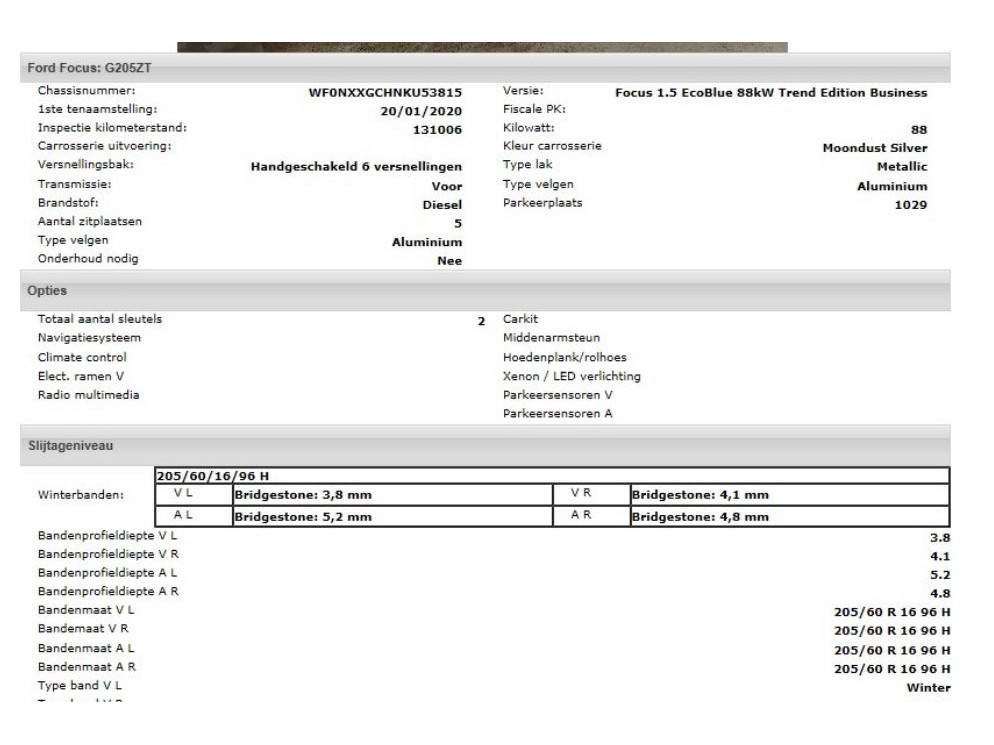
Task: Select the body colour 'Moondust Silver'
Action: tap(875, 148)
